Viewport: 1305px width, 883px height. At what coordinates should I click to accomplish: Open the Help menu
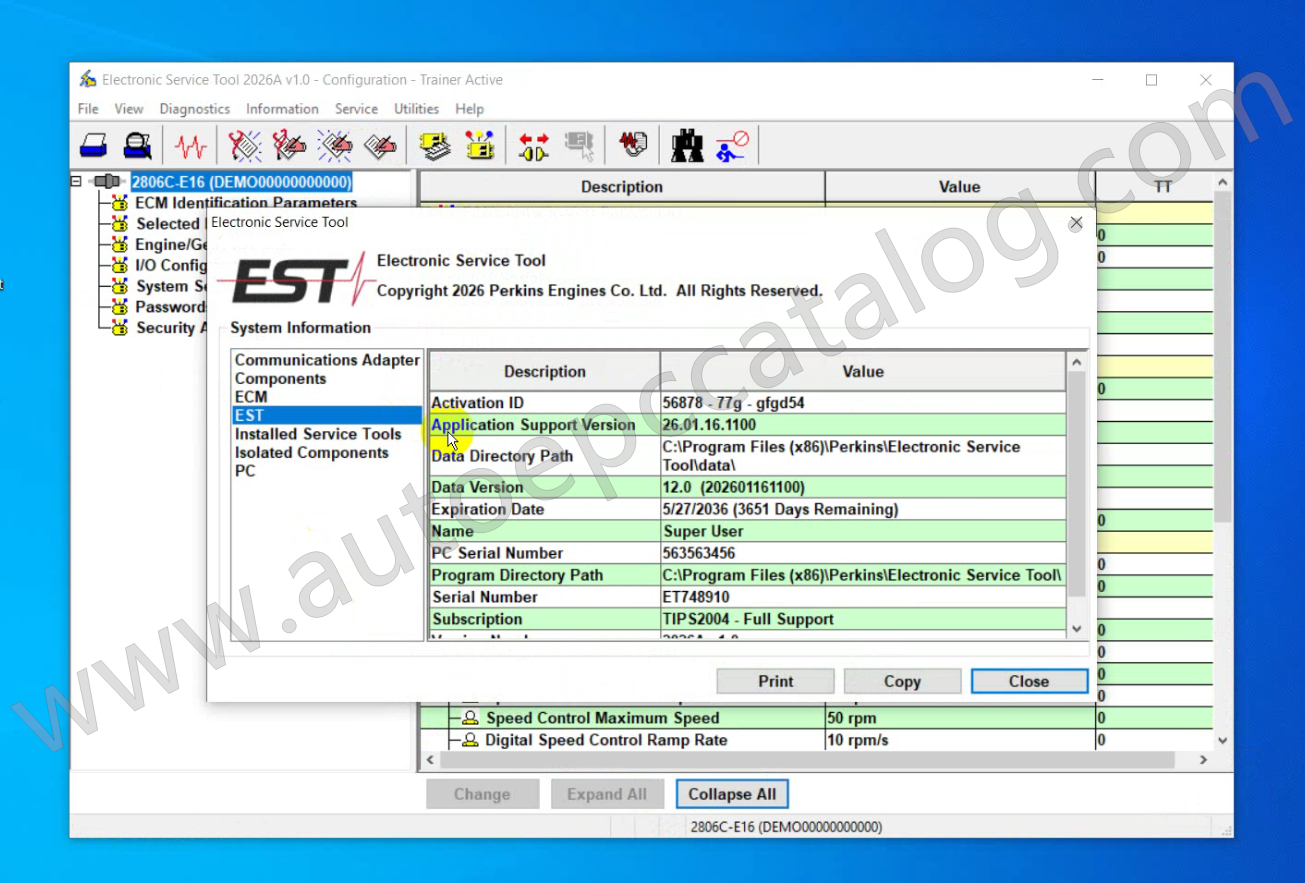pyautogui.click(x=470, y=109)
